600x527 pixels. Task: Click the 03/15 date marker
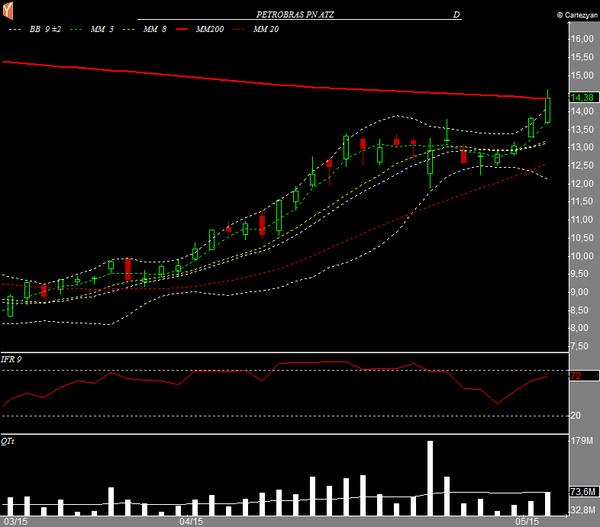pyautogui.click(x=14, y=521)
